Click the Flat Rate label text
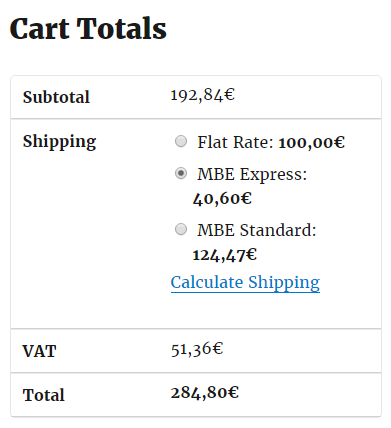The width and height of the screenshot is (391, 428). pyautogui.click(x=235, y=142)
